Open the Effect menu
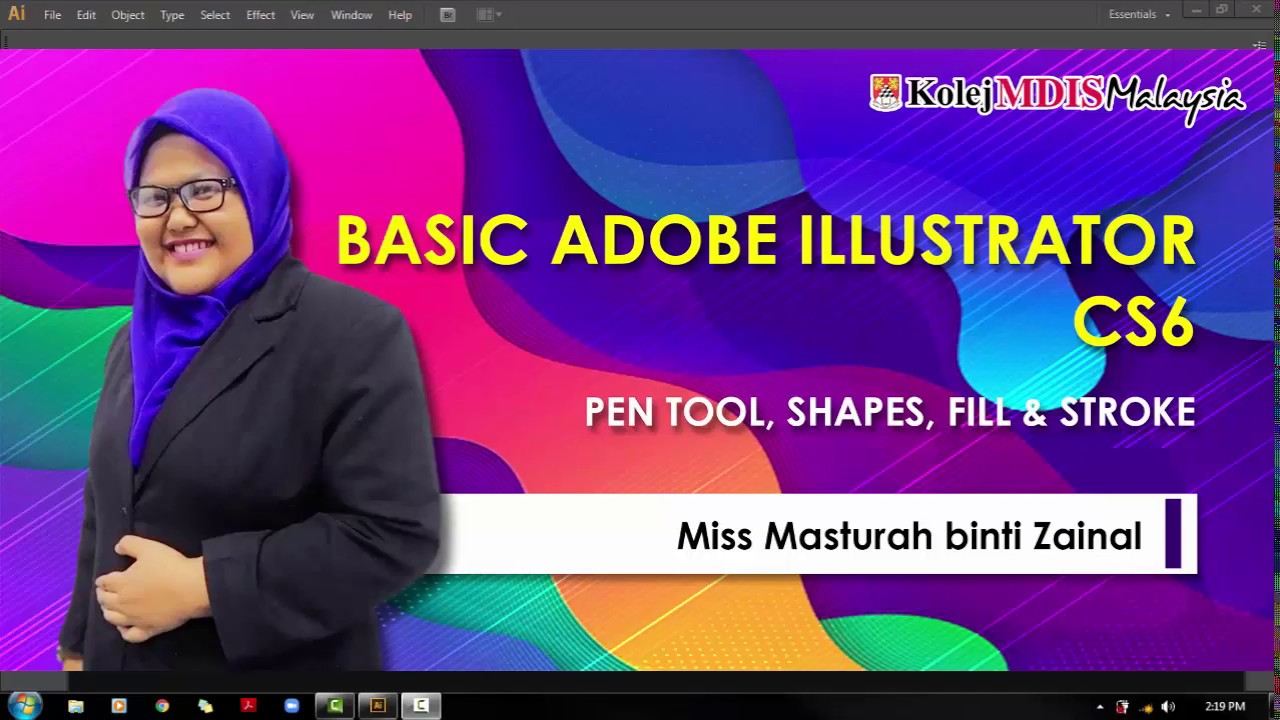Screen dimensions: 1280x720 (x=261, y=15)
